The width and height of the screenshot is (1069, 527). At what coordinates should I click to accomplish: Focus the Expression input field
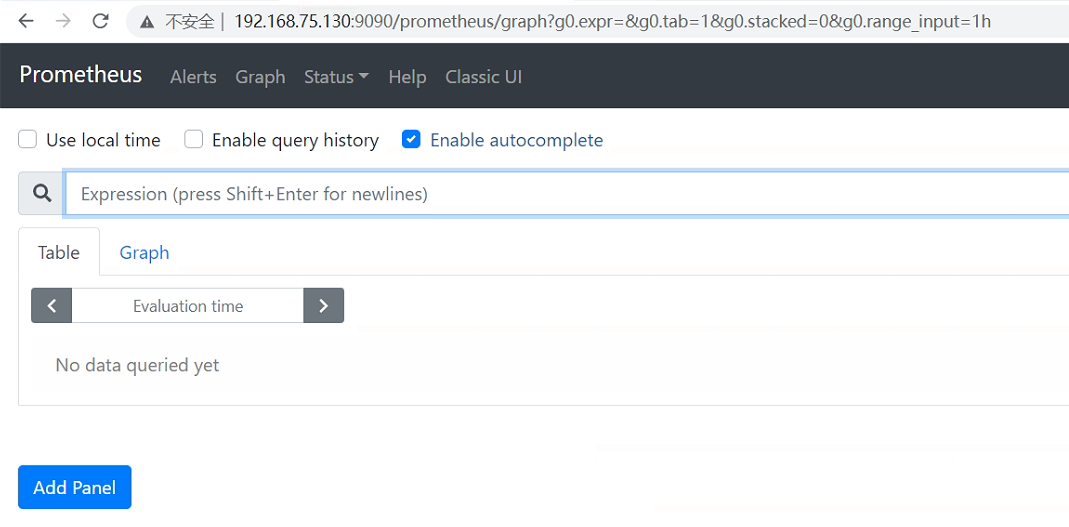[x=560, y=194]
